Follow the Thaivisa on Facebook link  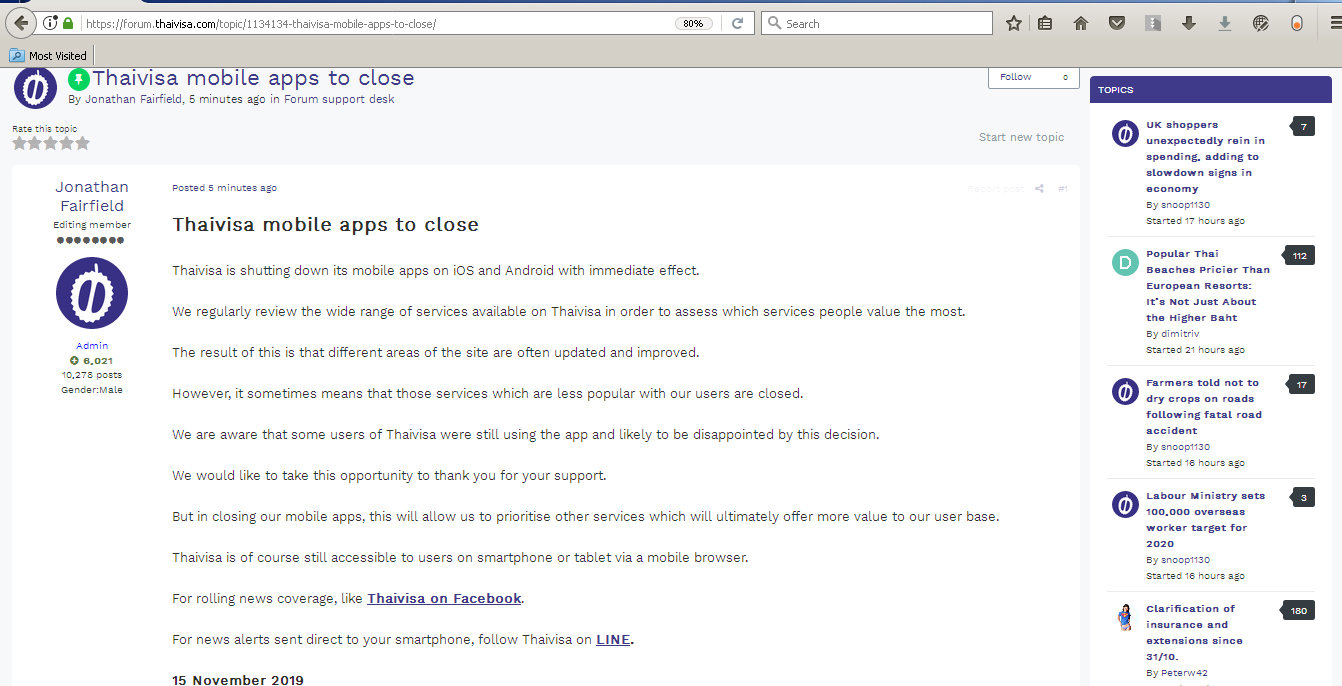pos(444,599)
